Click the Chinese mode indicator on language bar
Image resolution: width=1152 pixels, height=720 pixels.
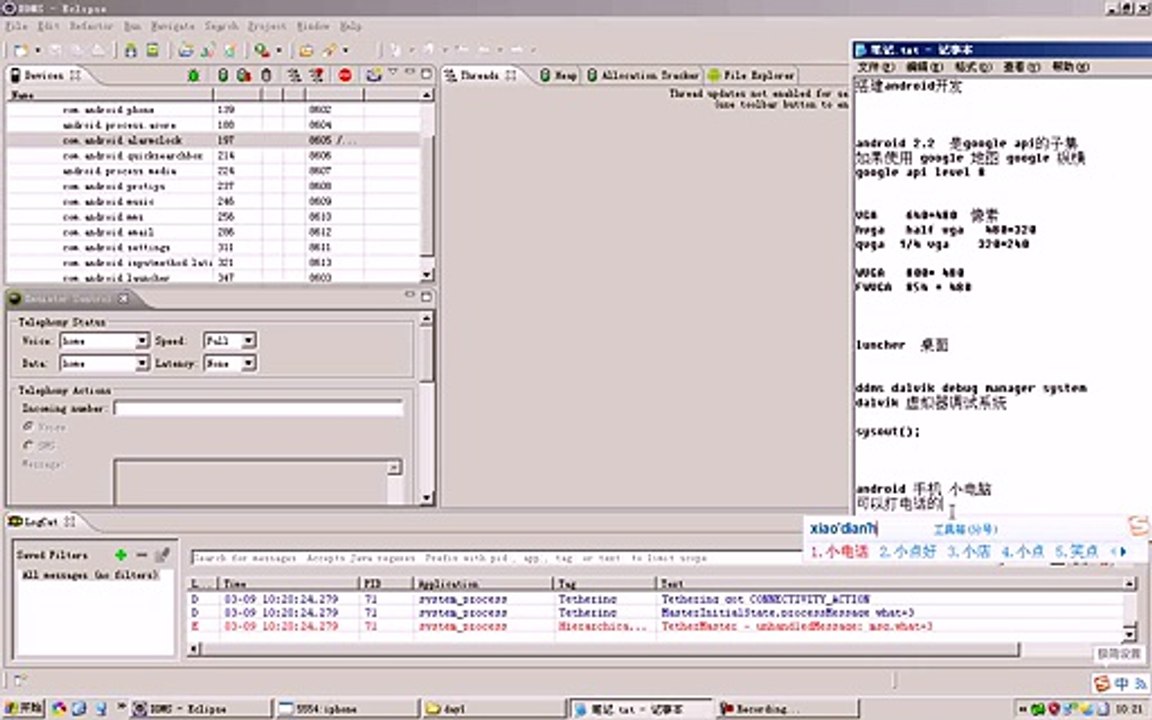pos(1121,684)
